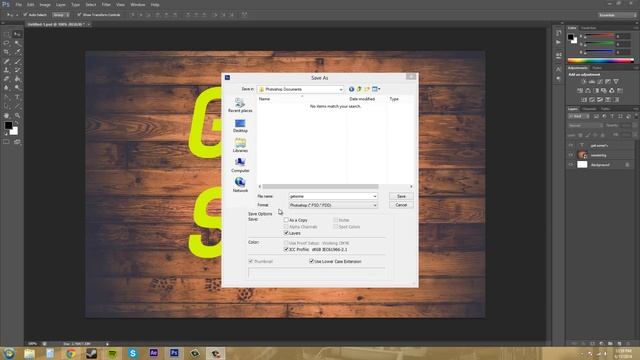Screen dimensions: 640x360
Task: Select the Crop tool
Action: tap(7, 52)
